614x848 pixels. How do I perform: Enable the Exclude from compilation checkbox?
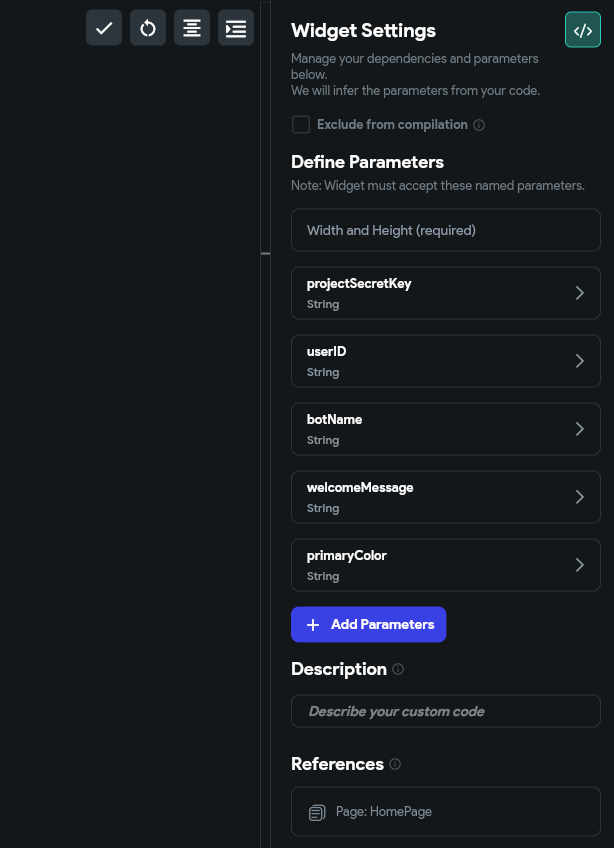[x=300, y=124]
